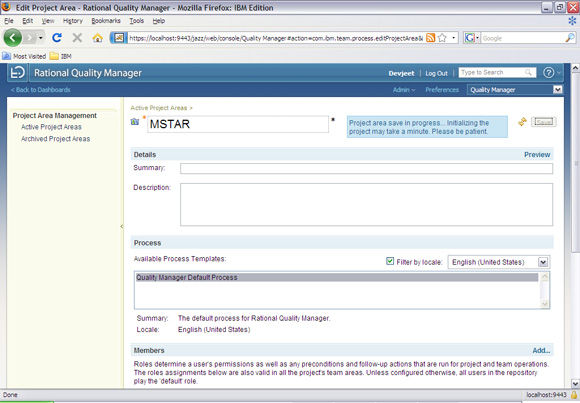
Task: Click the Google search engine icon
Action: click(469, 38)
